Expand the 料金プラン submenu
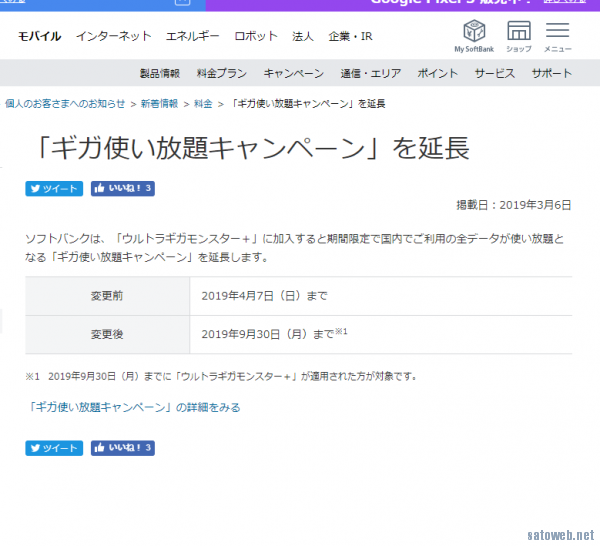600x546 pixels. [221, 73]
